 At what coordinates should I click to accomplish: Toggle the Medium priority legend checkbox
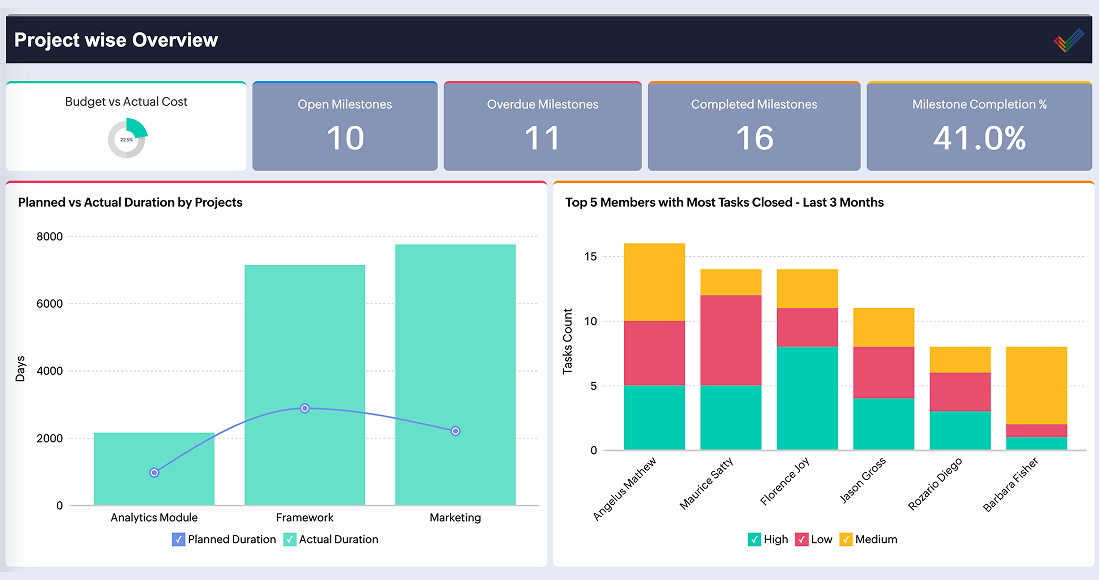(846, 539)
